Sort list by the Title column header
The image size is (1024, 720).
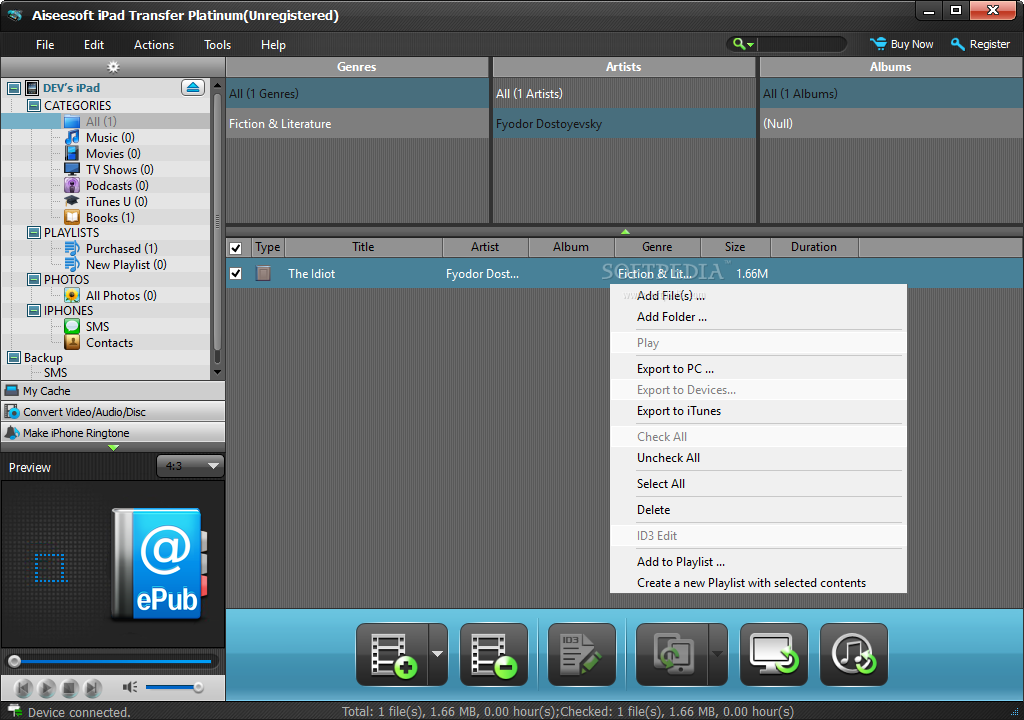pyautogui.click(x=363, y=247)
